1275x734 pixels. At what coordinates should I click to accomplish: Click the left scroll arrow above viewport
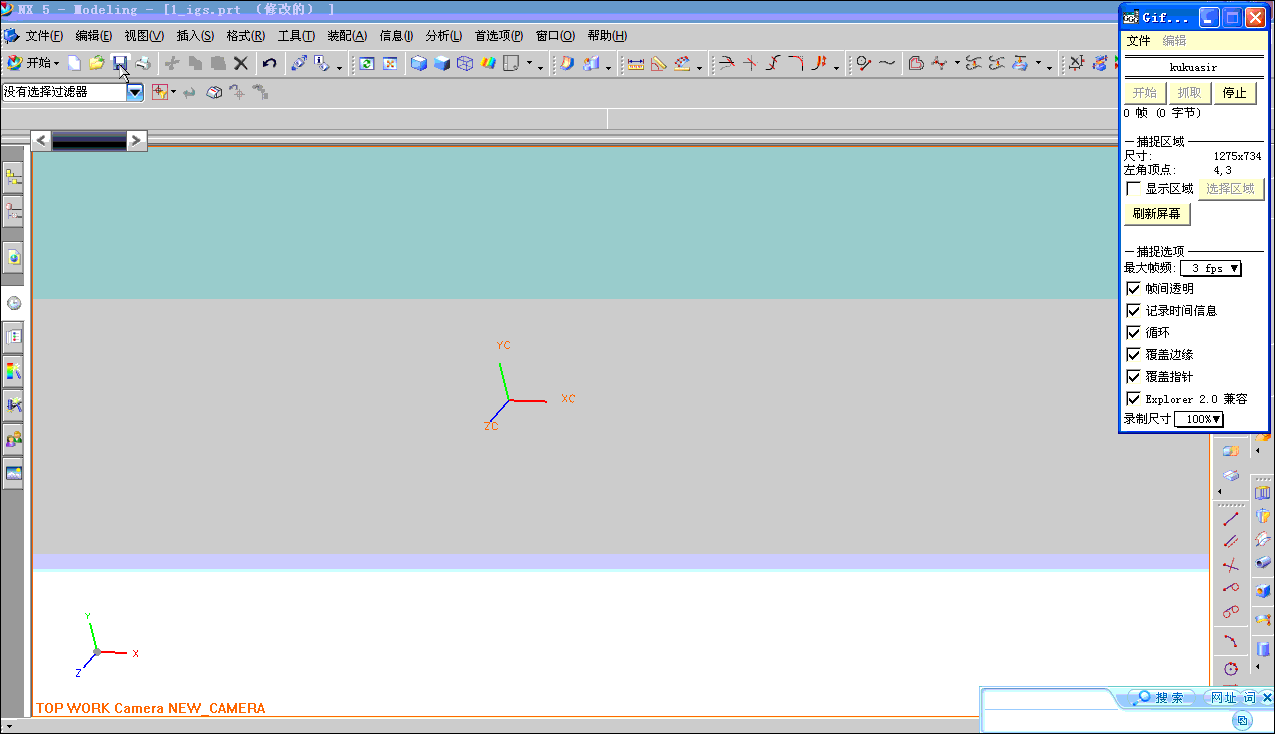pos(41,140)
